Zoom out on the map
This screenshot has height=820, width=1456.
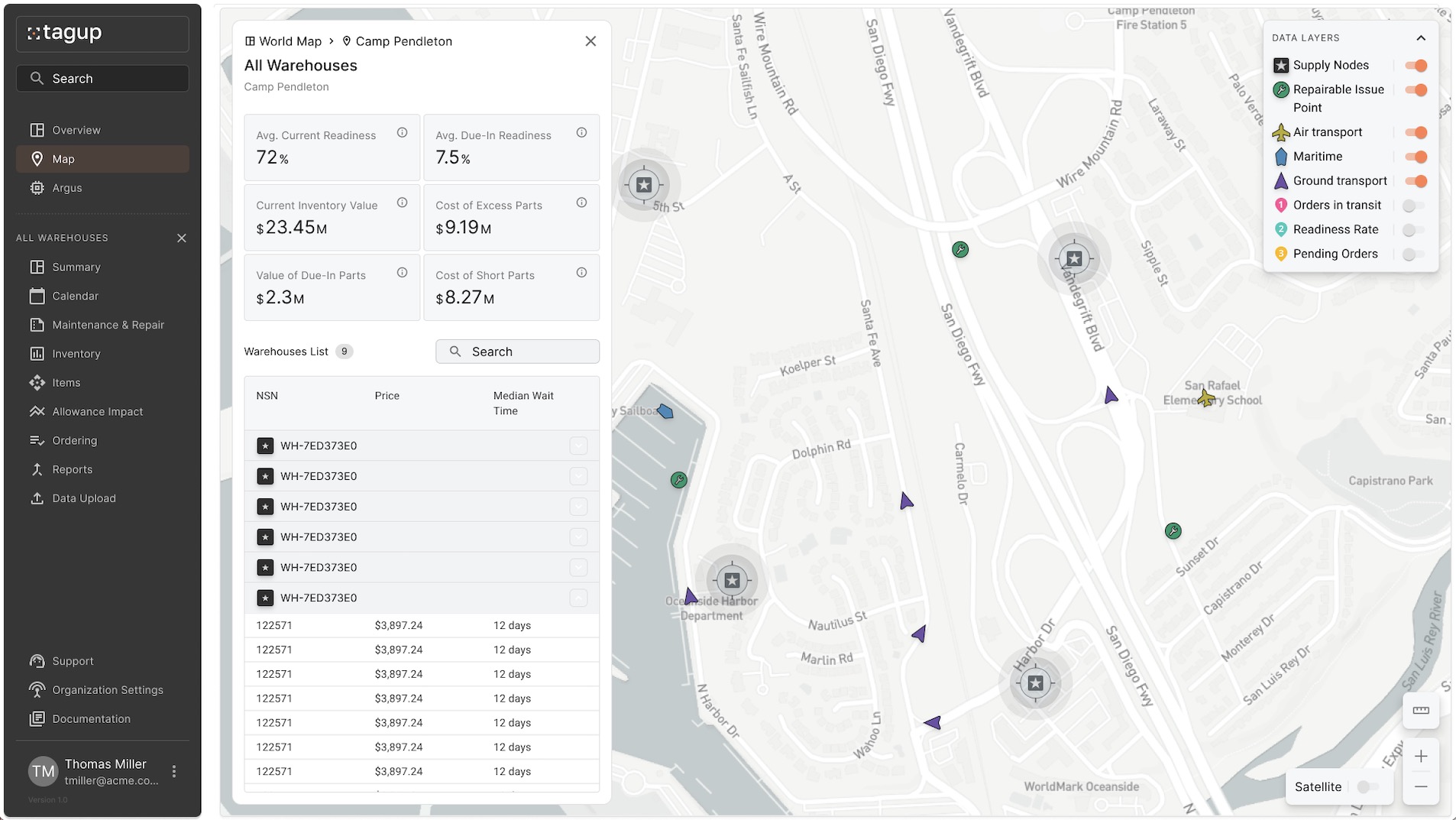pos(1420,786)
